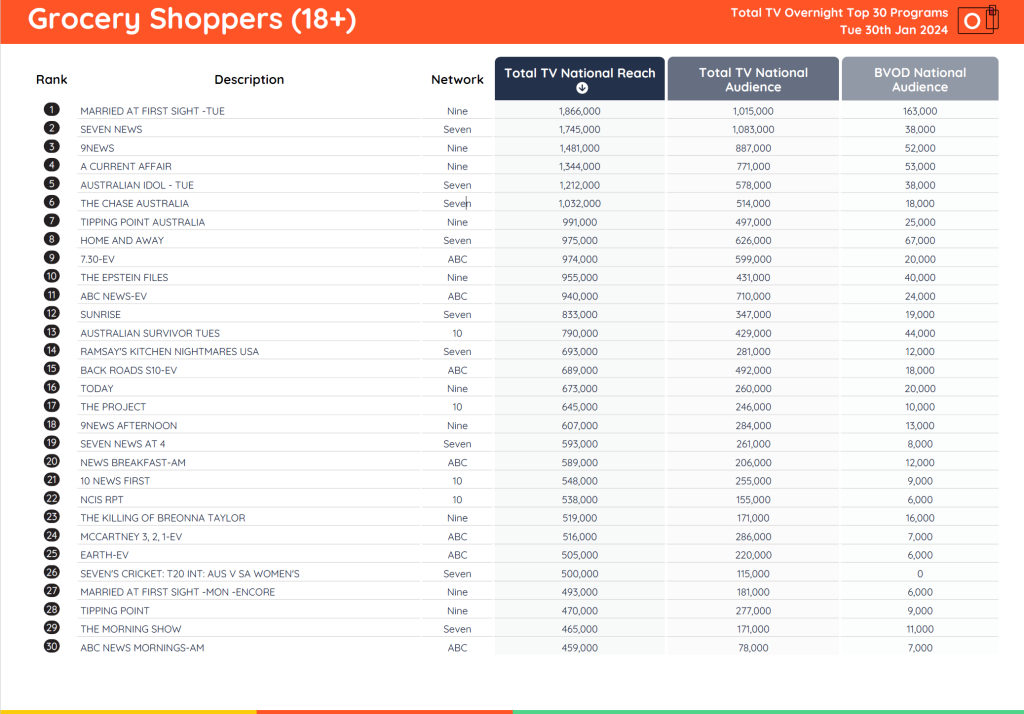Click ABC NEWS-EV program name

click(114, 296)
